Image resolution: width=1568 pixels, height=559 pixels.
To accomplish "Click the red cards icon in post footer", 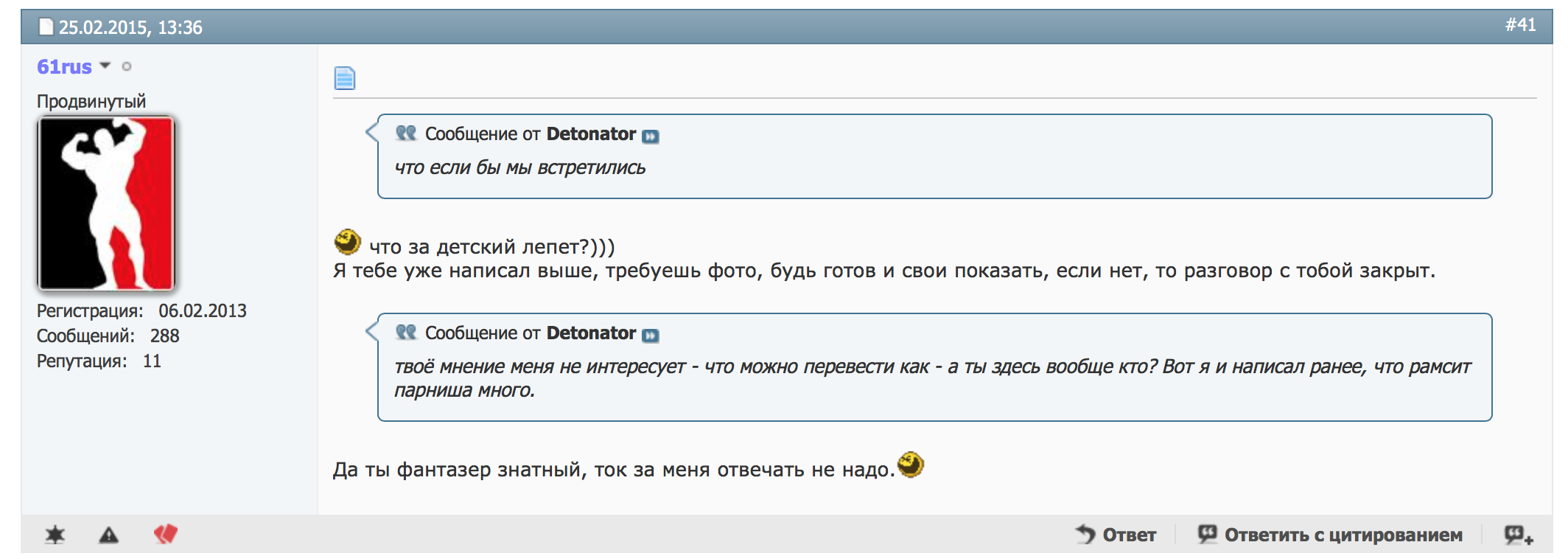I will click(x=166, y=534).
